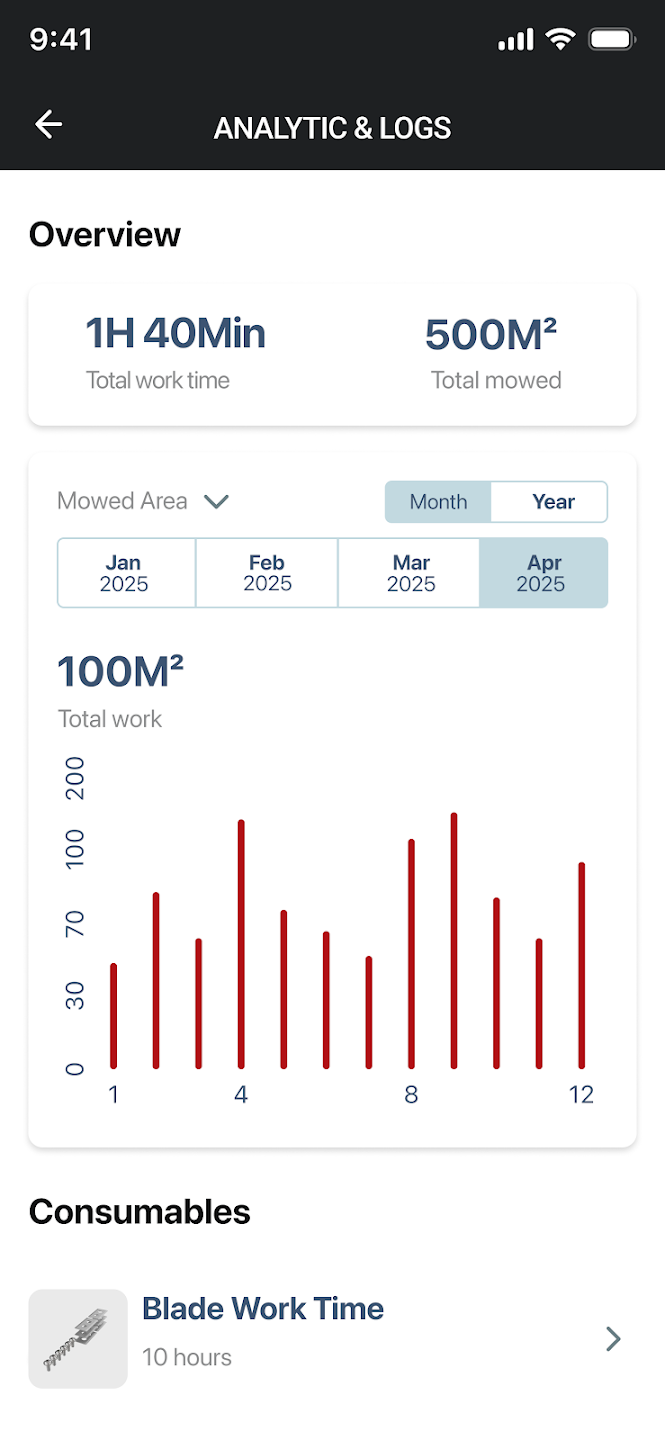Tap the 500M² total mowed value
This screenshot has height=1440, width=665.
pyautogui.click(x=491, y=334)
